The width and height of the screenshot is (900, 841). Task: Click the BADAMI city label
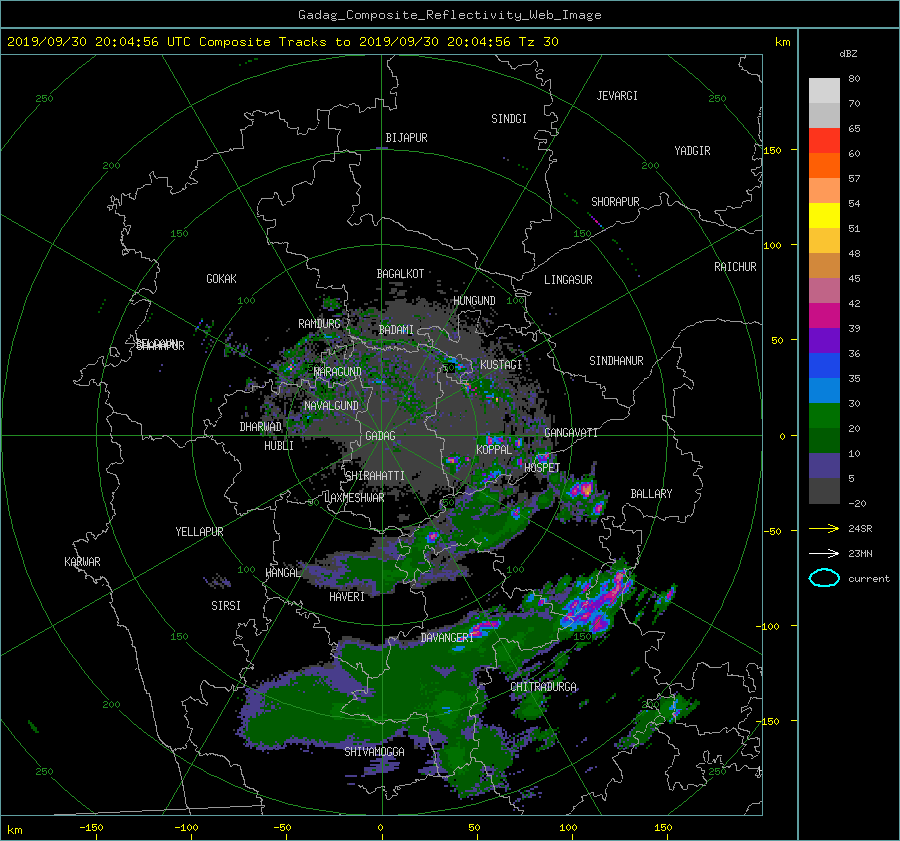[x=396, y=330]
